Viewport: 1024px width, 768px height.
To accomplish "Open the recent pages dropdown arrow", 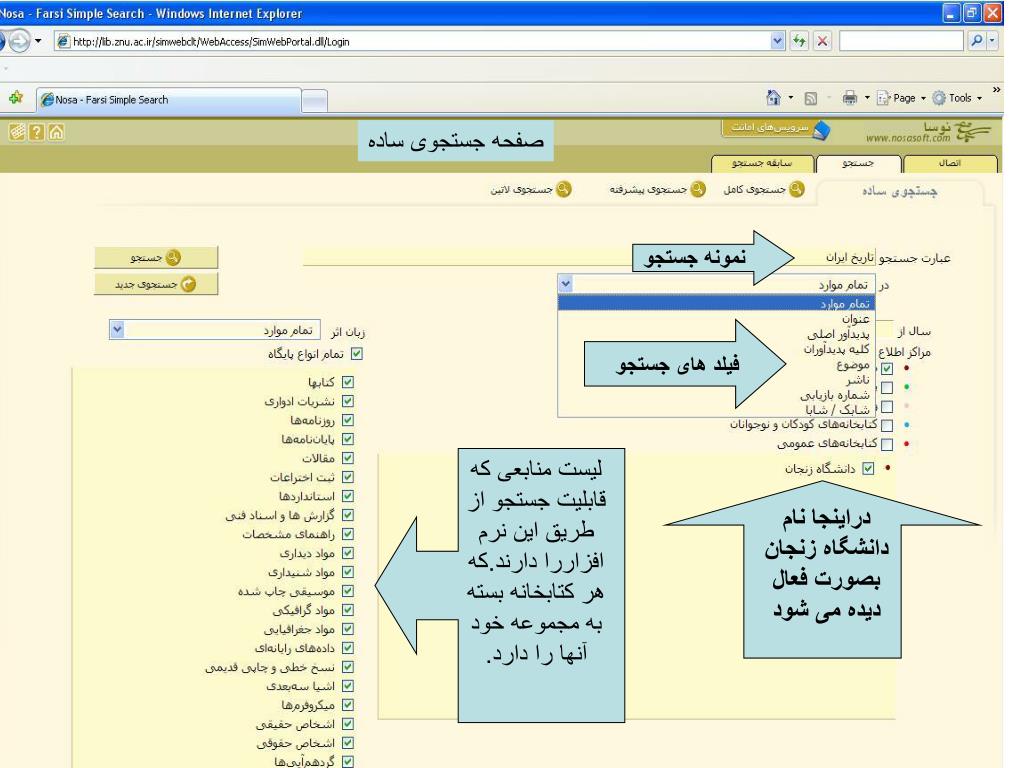I will [38, 41].
